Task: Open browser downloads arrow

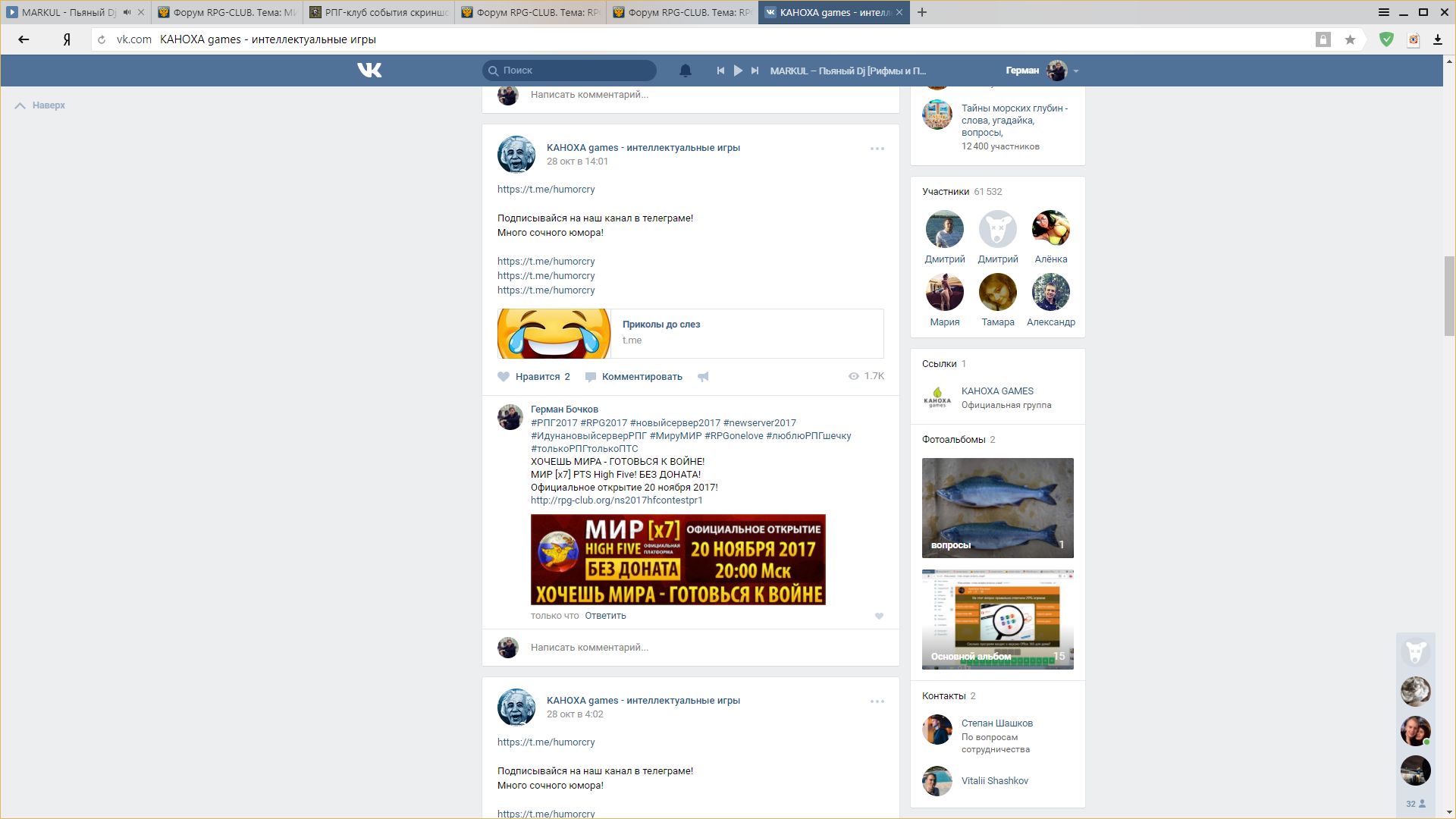Action: (x=1437, y=39)
